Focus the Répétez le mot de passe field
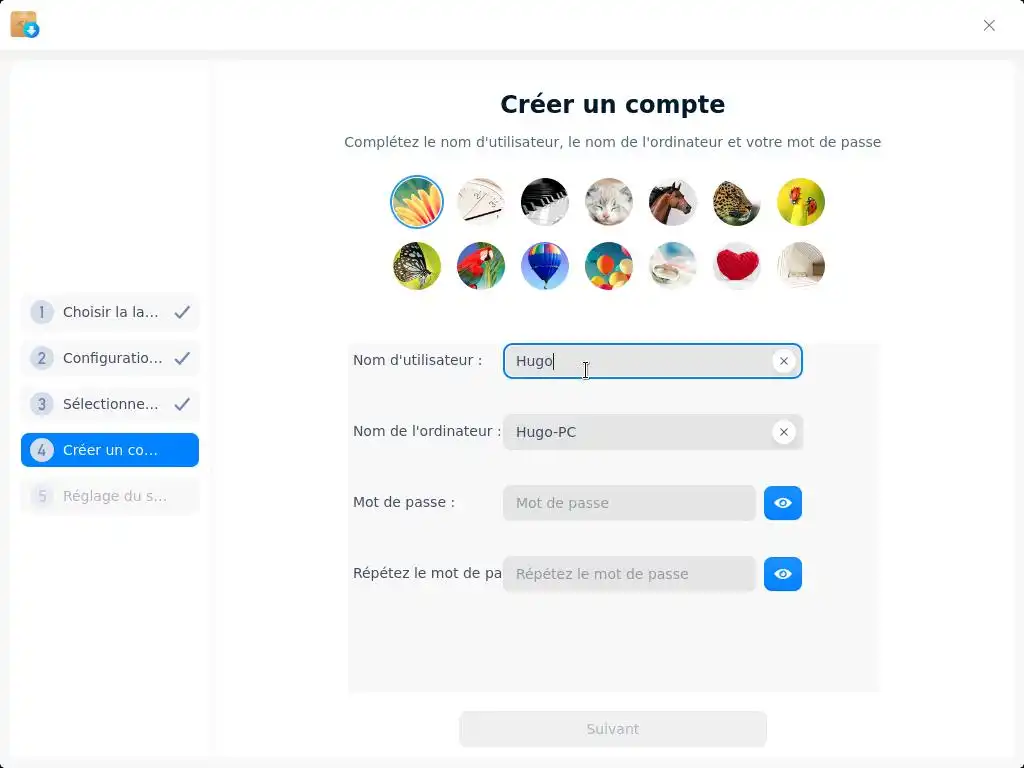Image resolution: width=1024 pixels, height=768 pixels. [629, 574]
